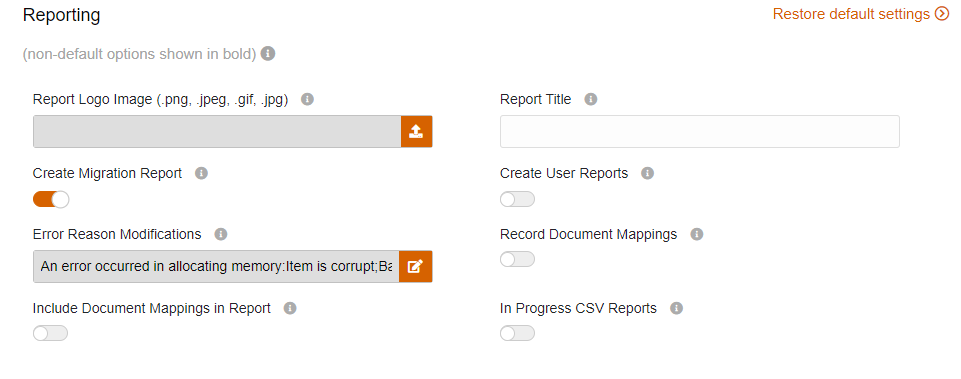Screen dimensions: 961x379
Task: Click the Error Reason Modifications text box
Action: click(216, 266)
